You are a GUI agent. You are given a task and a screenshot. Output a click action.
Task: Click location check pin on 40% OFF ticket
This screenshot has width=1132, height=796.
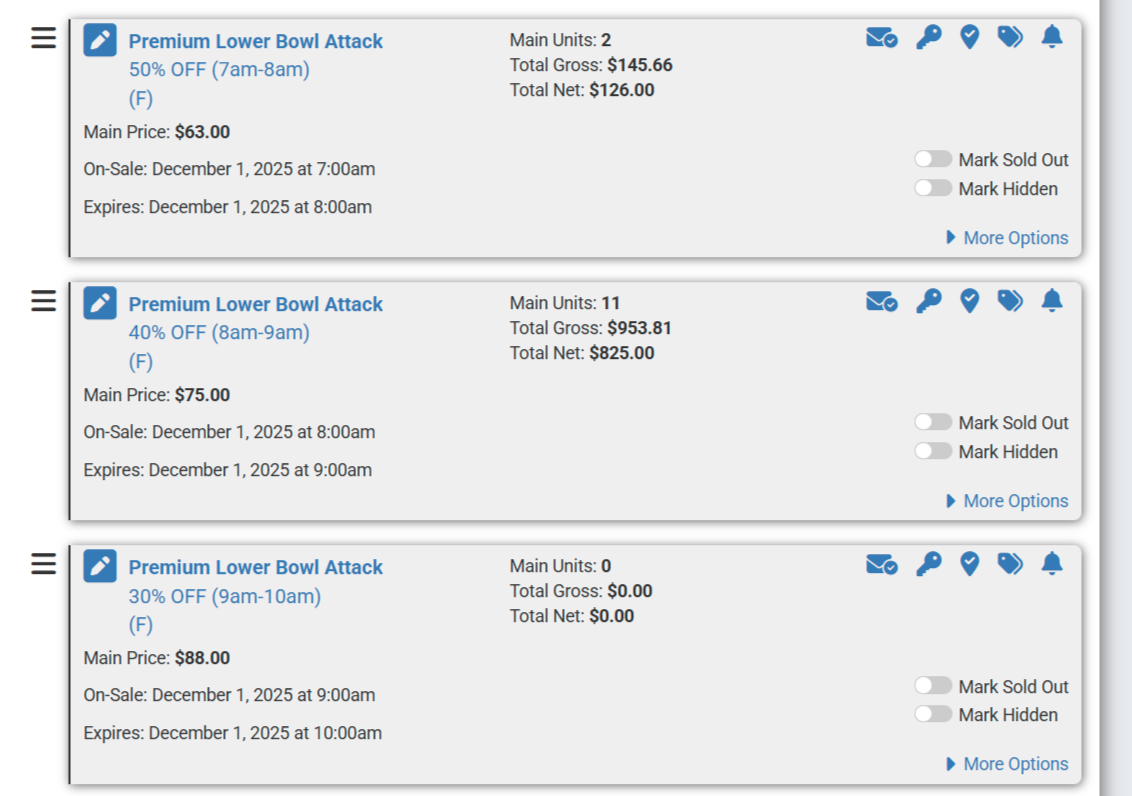point(969,300)
